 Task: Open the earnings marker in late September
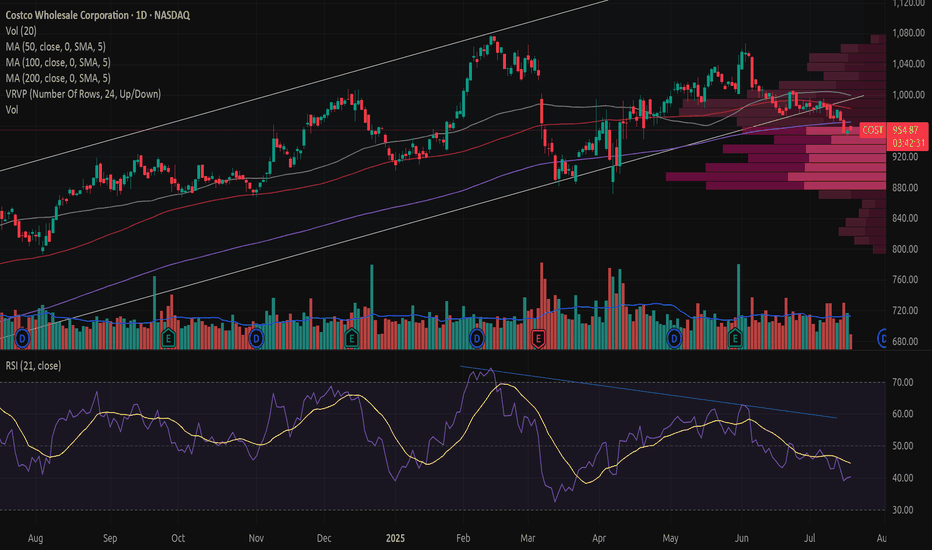pyautogui.click(x=168, y=338)
